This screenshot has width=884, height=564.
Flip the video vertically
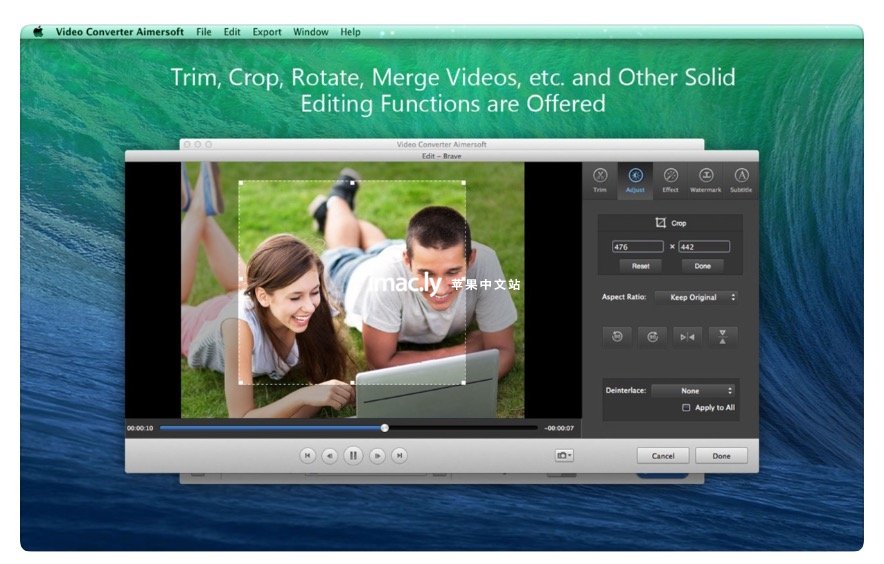click(723, 337)
